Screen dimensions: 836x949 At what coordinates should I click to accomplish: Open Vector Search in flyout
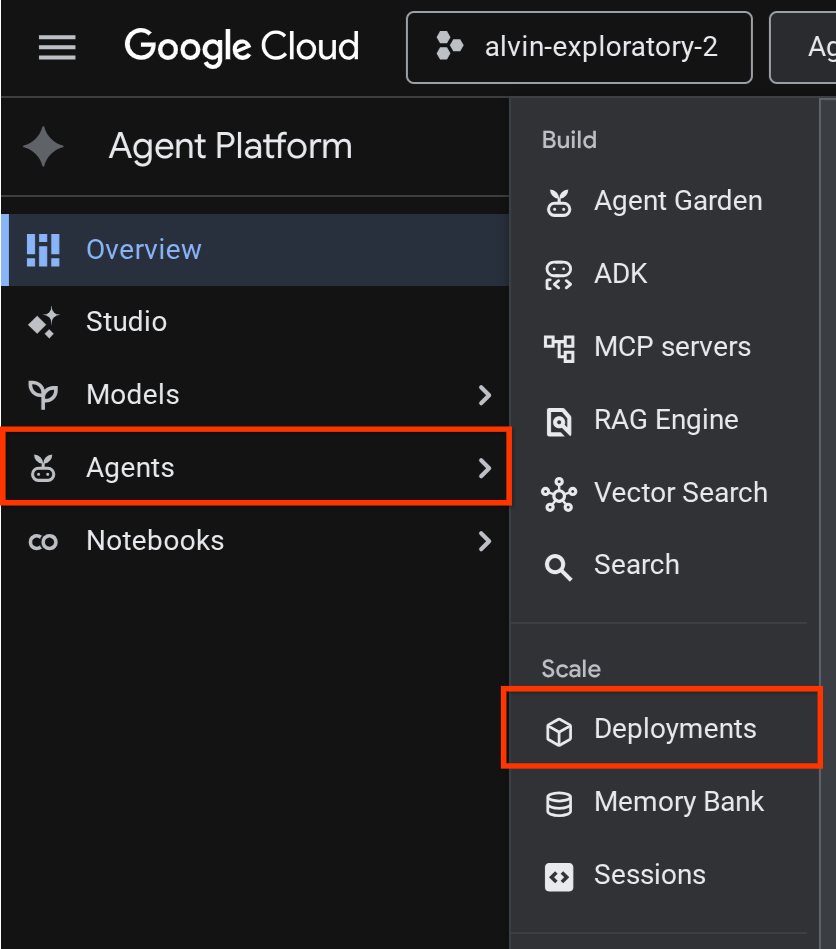[x=664, y=493]
